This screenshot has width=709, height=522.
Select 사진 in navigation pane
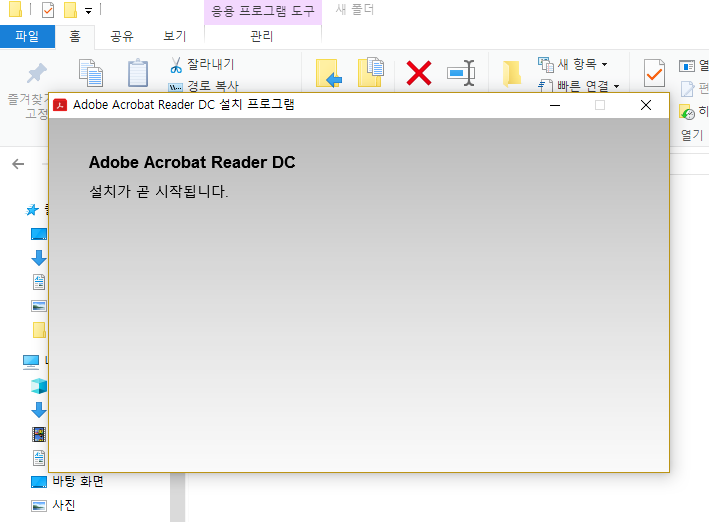point(52,505)
